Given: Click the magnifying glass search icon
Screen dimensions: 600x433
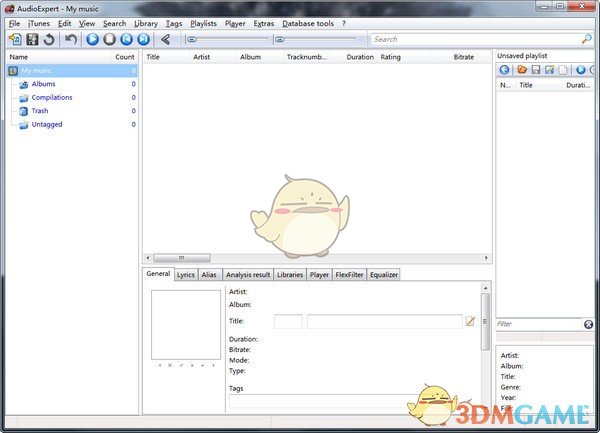Looking at the screenshot, I should [x=586, y=39].
